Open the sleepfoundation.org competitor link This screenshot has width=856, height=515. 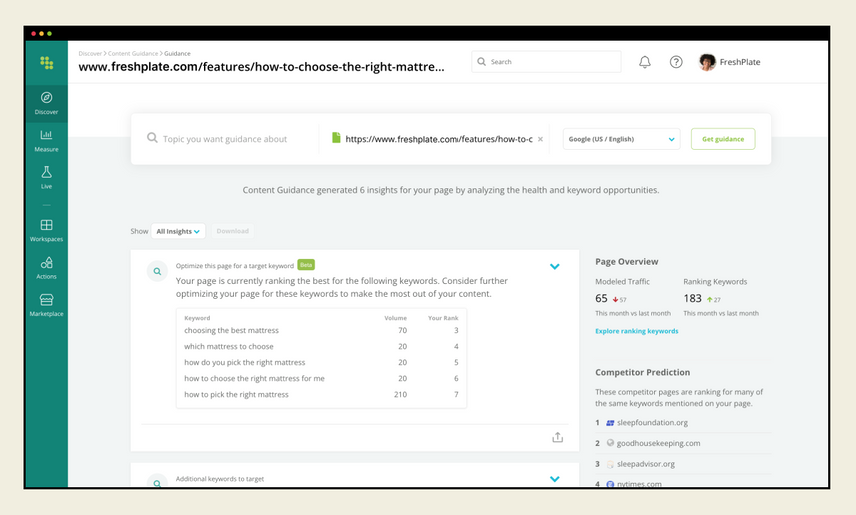pos(652,423)
